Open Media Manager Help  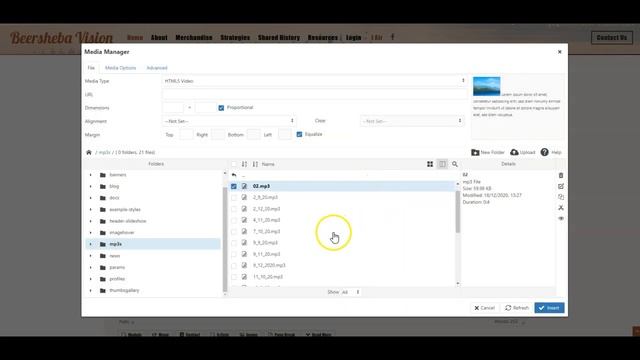pos(551,152)
